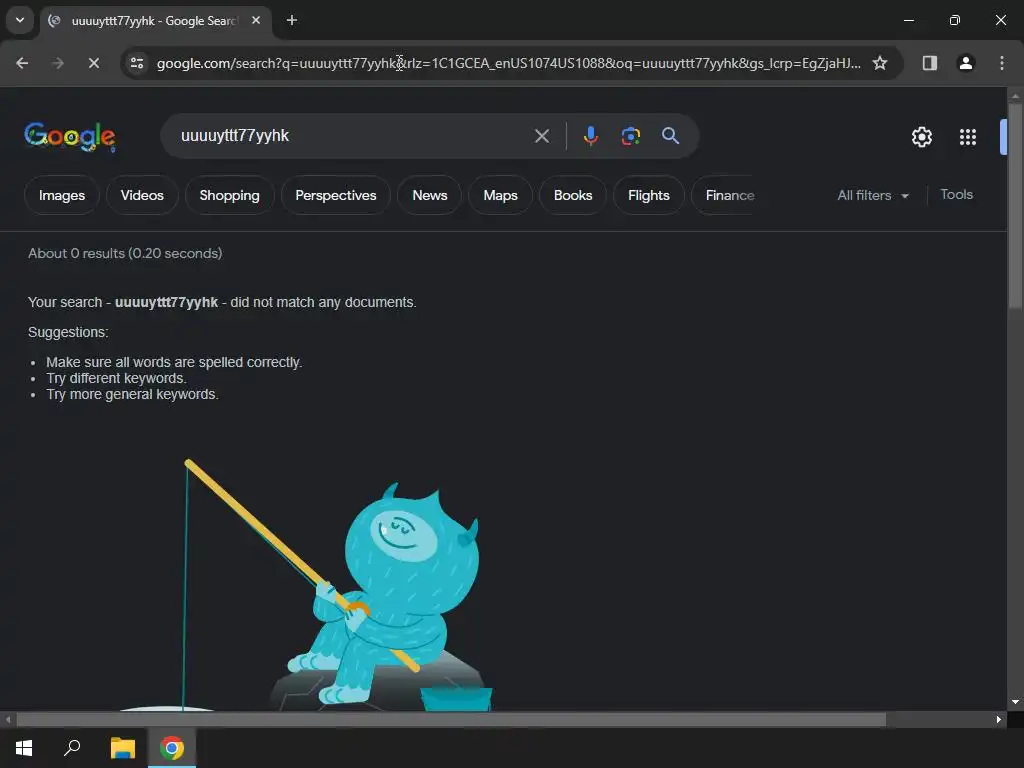This screenshot has height=768, width=1024.
Task: Open the Chrome profile icon
Action: tap(965, 63)
